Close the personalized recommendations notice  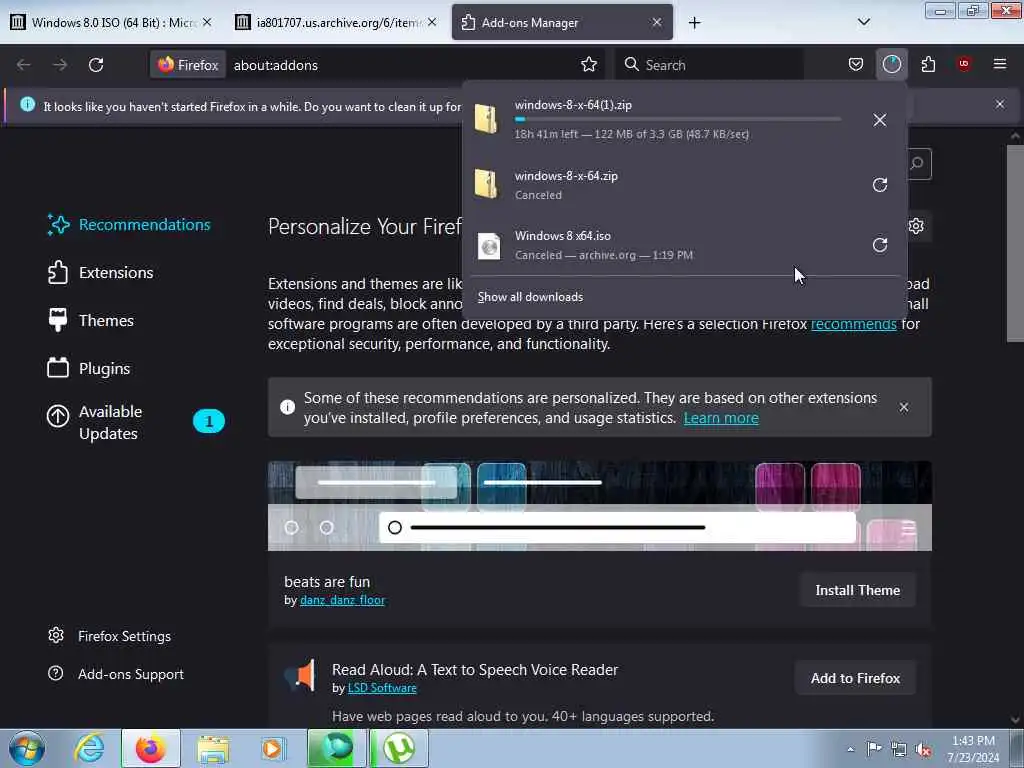[904, 408]
